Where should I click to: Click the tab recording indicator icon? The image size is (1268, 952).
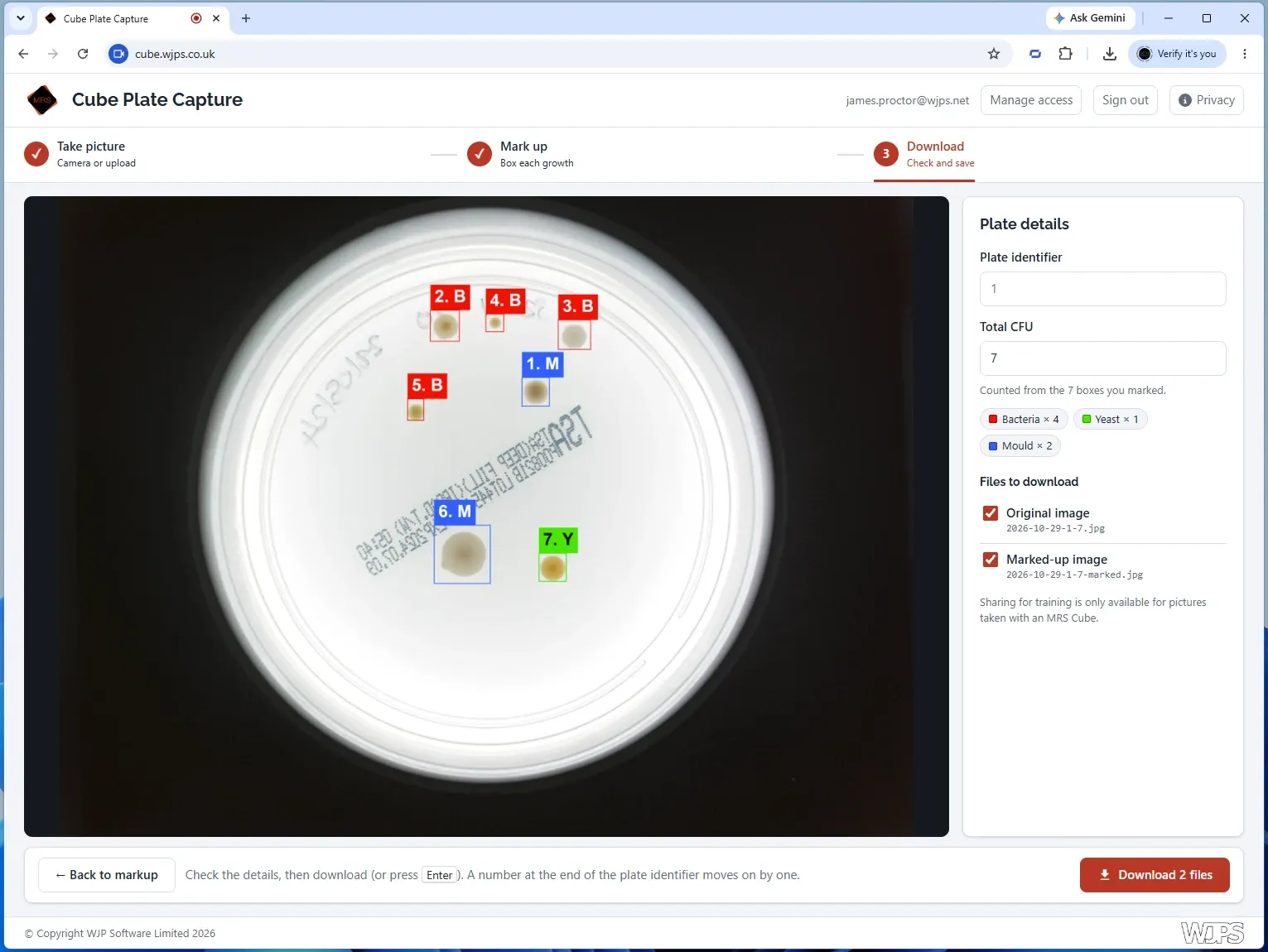pyautogui.click(x=196, y=18)
